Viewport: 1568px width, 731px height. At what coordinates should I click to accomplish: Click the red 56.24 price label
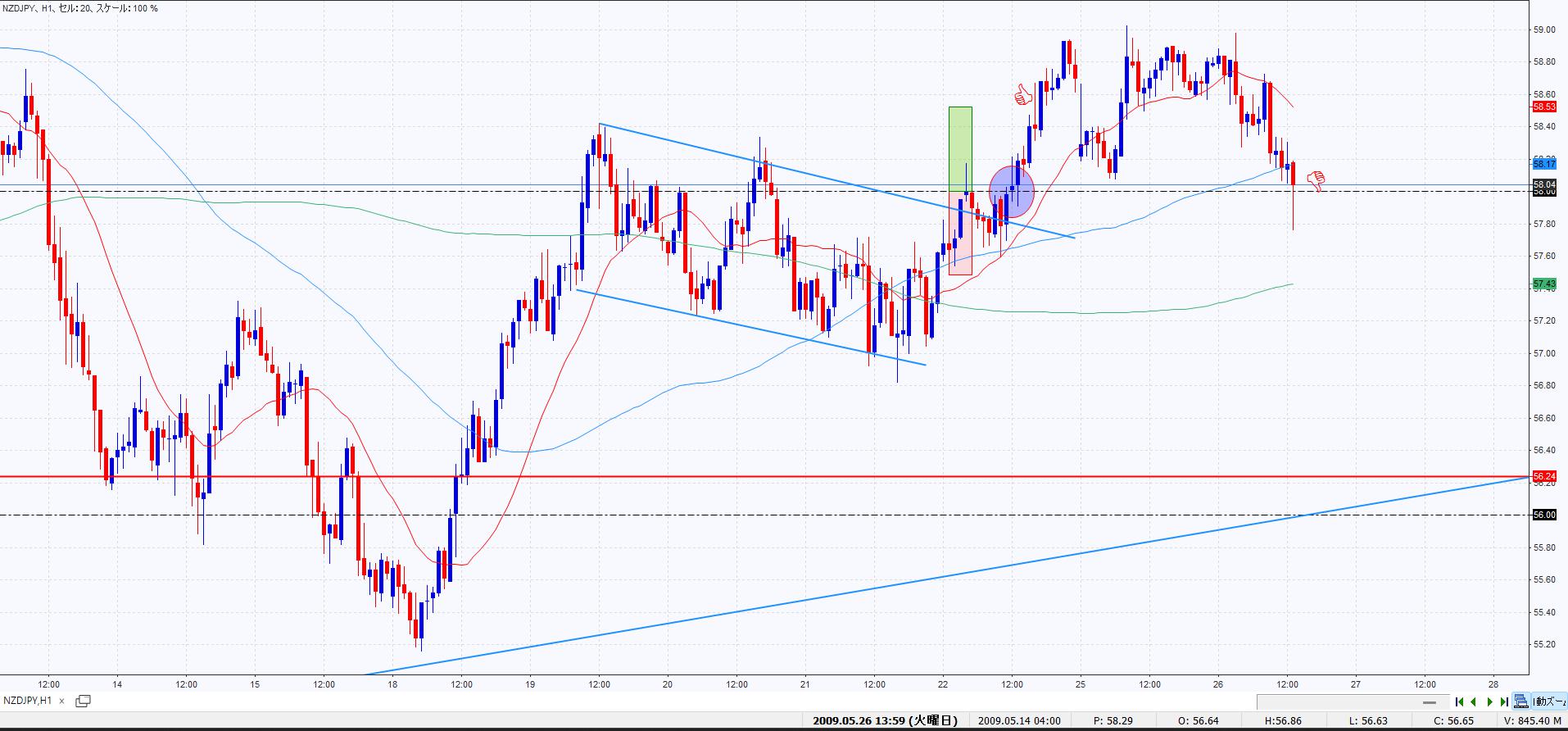point(1543,476)
